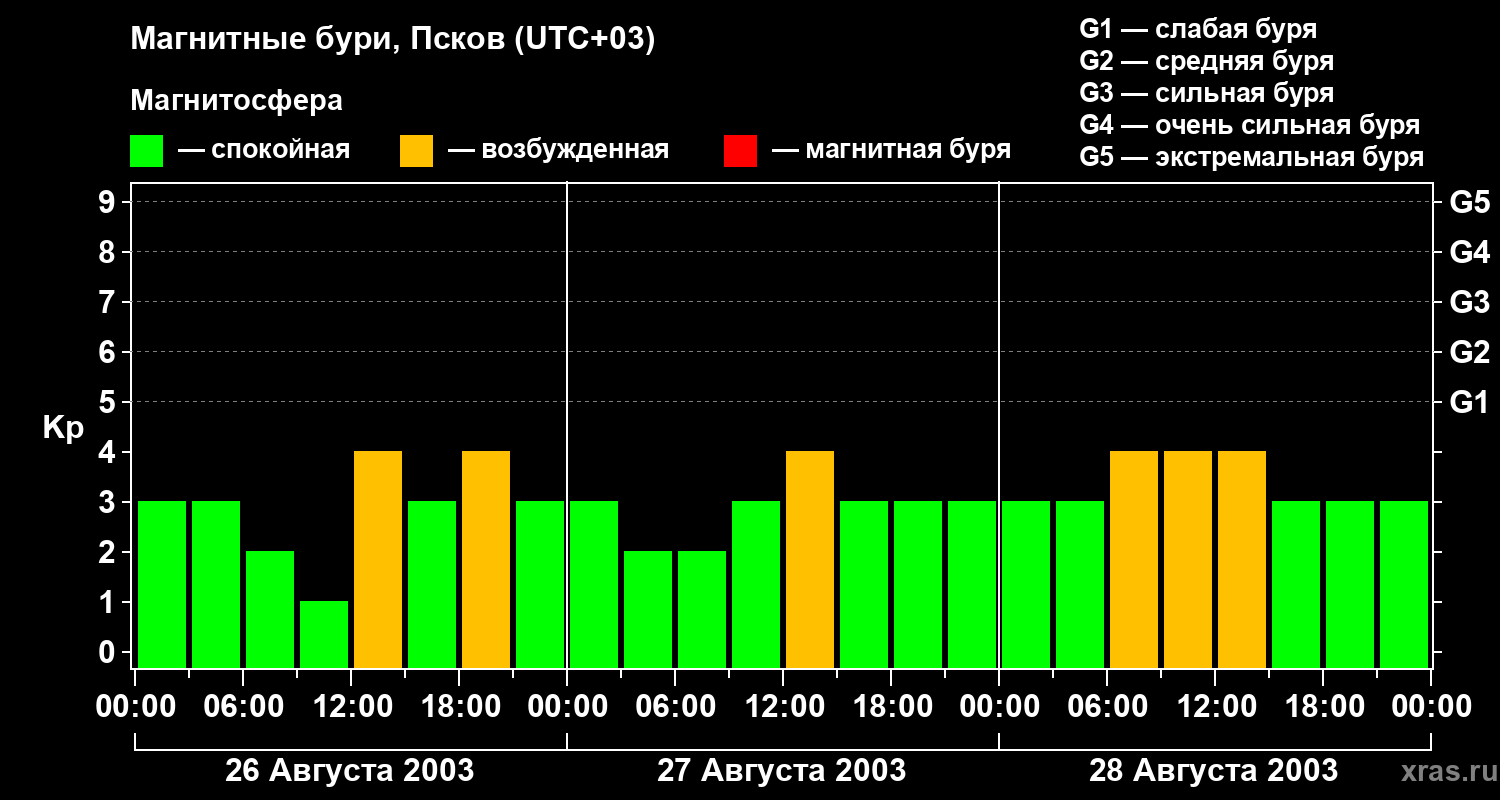Click the line «G5 — экстремальная буря»
This screenshot has width=1500, height=800.
[x=1252, y=157]
